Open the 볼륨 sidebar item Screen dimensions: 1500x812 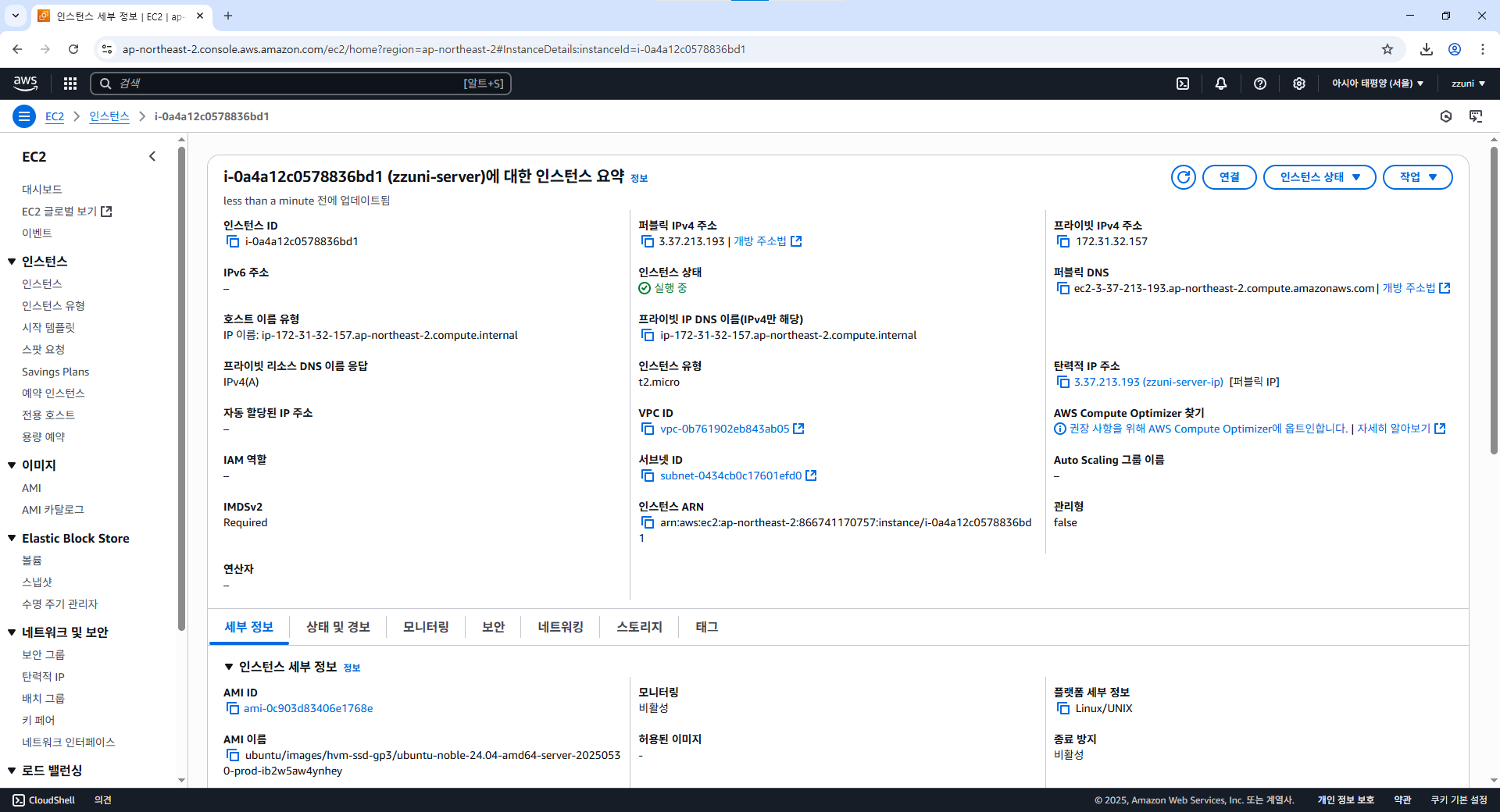click(32, 561)
